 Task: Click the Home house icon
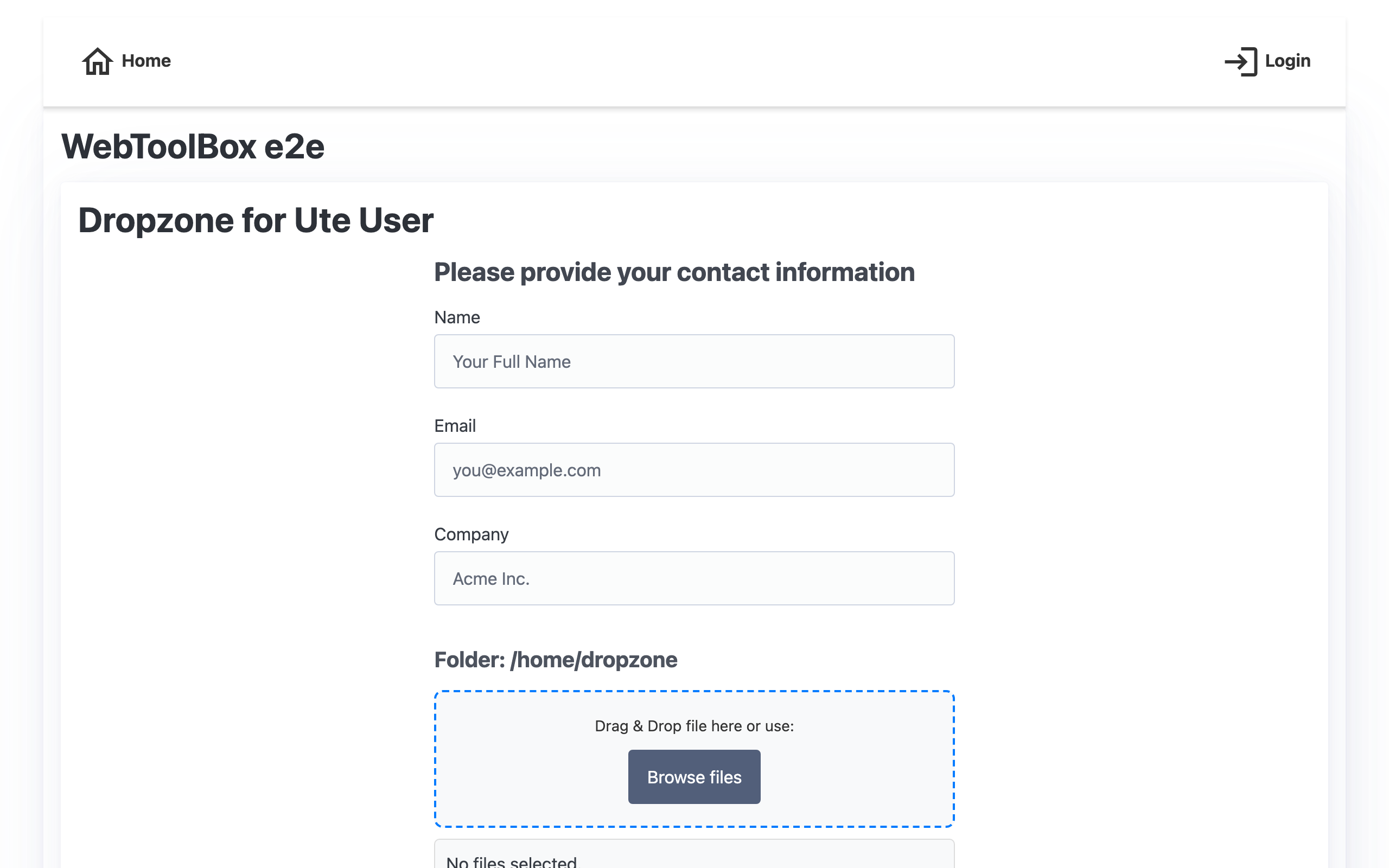(x=97, y=61)
